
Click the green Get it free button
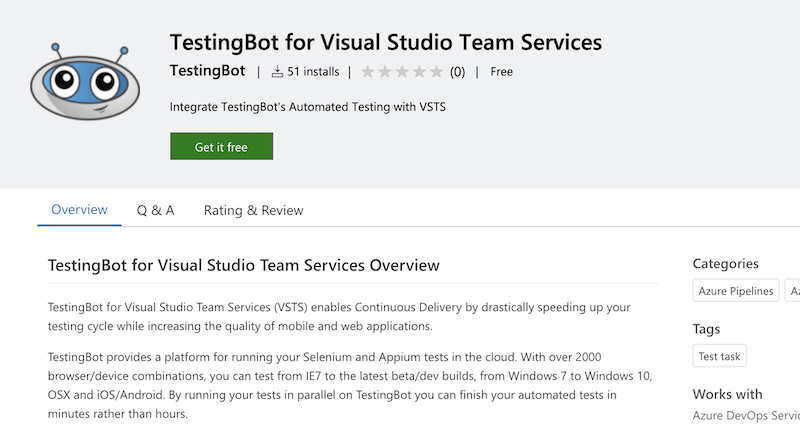pos(221,146)
